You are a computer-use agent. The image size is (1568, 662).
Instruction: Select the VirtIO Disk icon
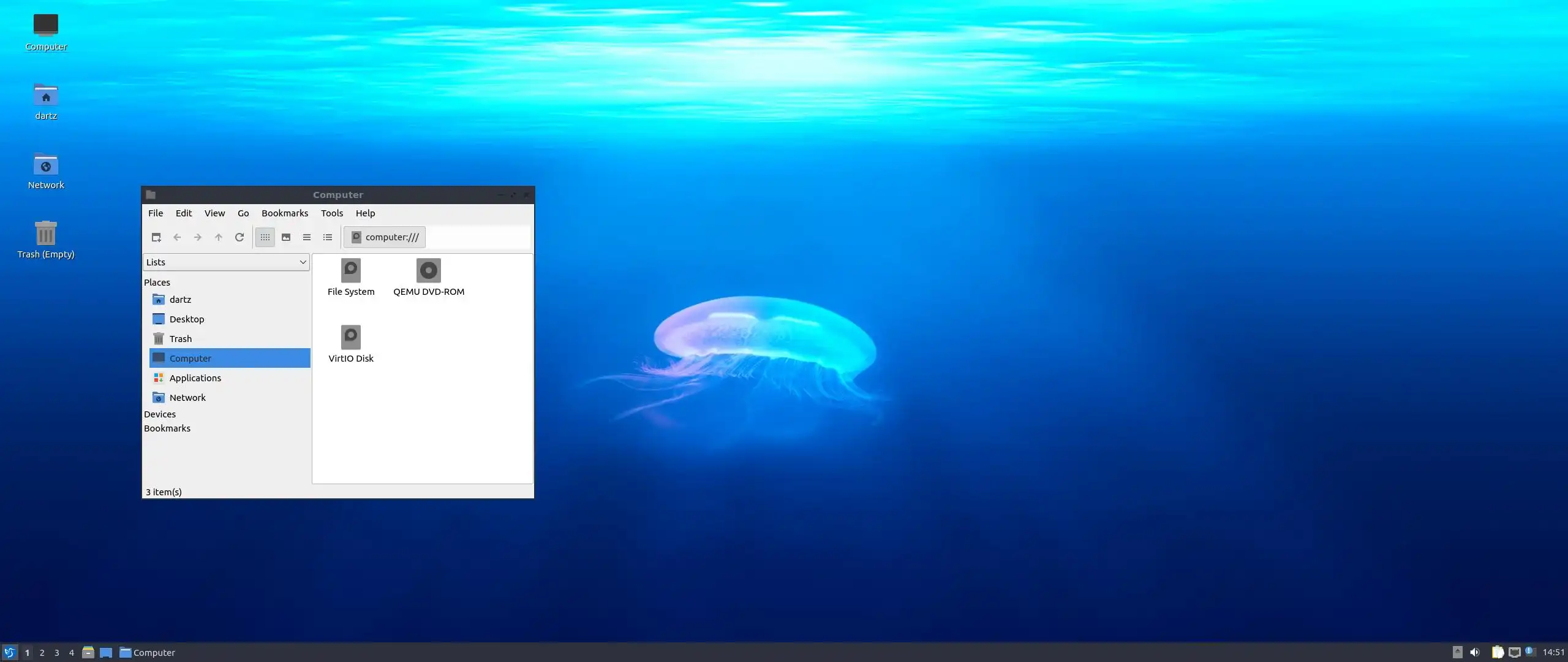(350, 338)
